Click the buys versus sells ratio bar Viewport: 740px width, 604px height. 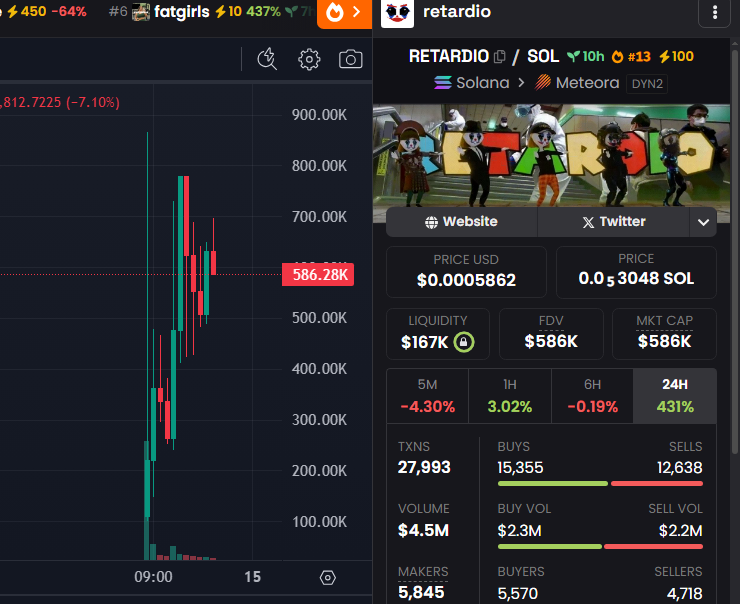pos(600,484)
